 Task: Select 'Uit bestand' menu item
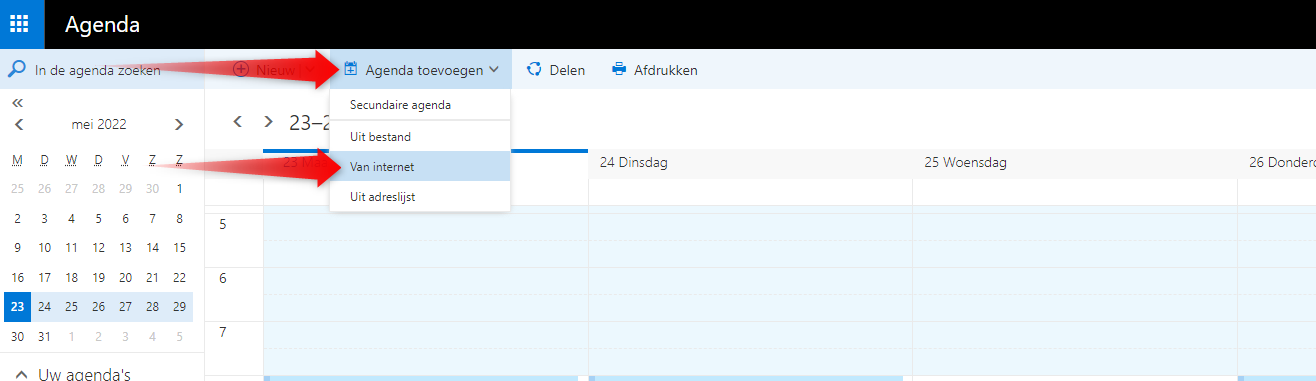point(420,136)
